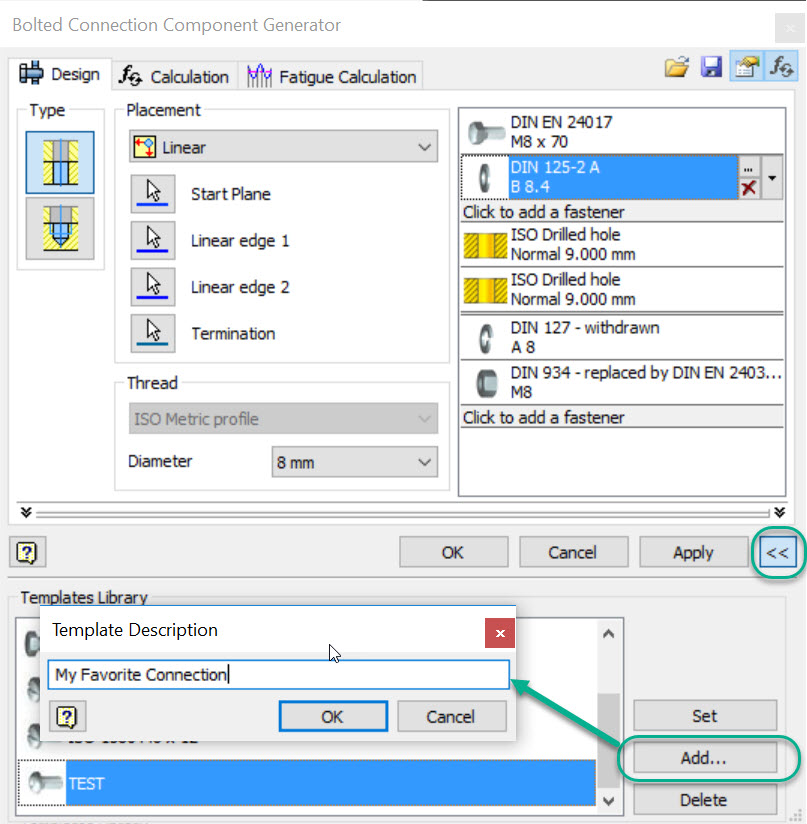This screenshot has height=824, width=807.
Task: Open the ISO Metric profile thread dropdown
Action: [x=283, y=419]
